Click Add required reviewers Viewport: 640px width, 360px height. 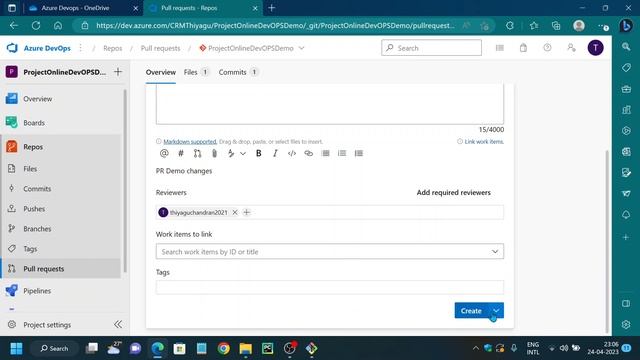(x=453, y=193)
